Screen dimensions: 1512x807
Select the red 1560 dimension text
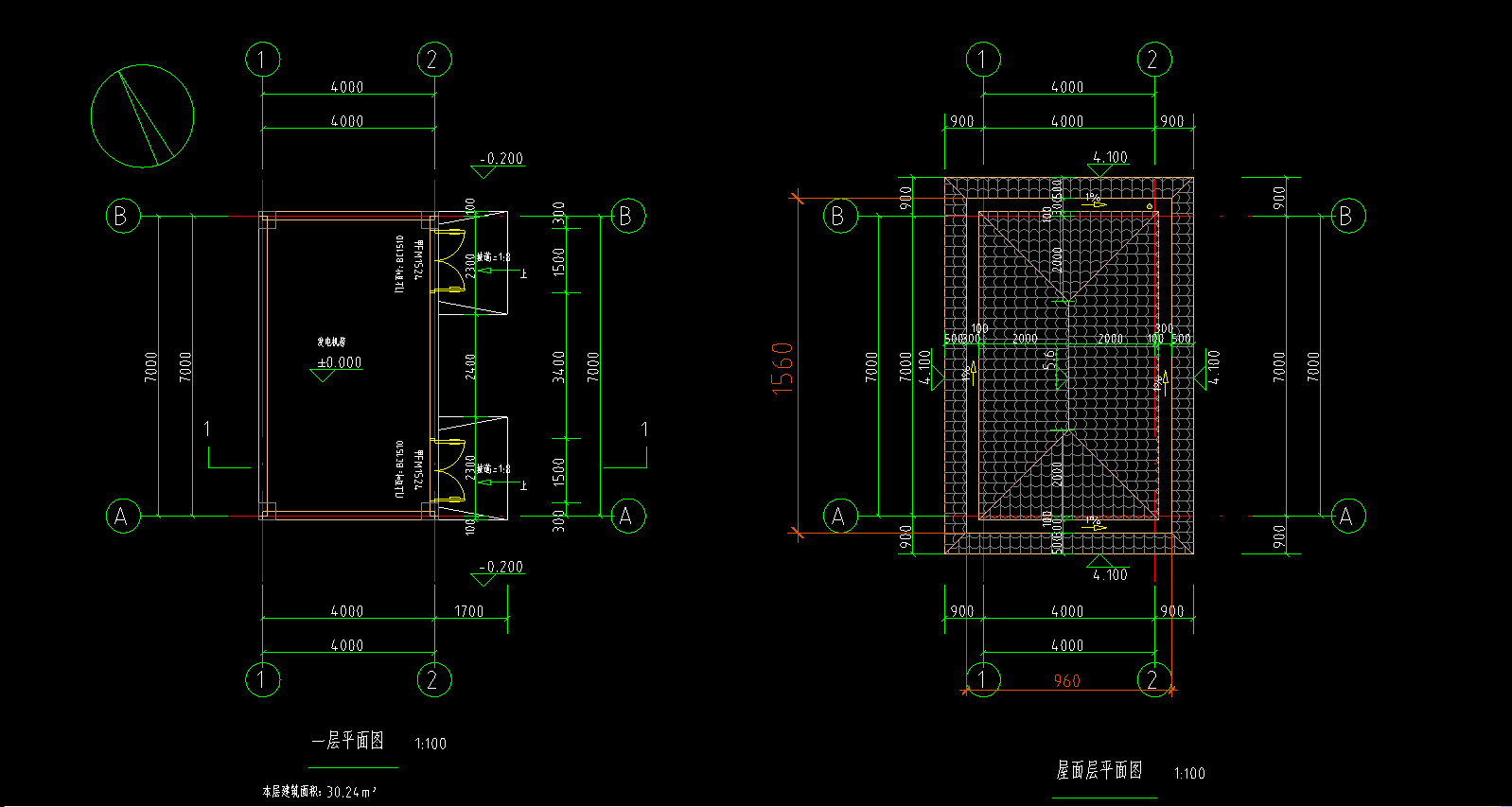pyautogui.click(x=782, y=368)
